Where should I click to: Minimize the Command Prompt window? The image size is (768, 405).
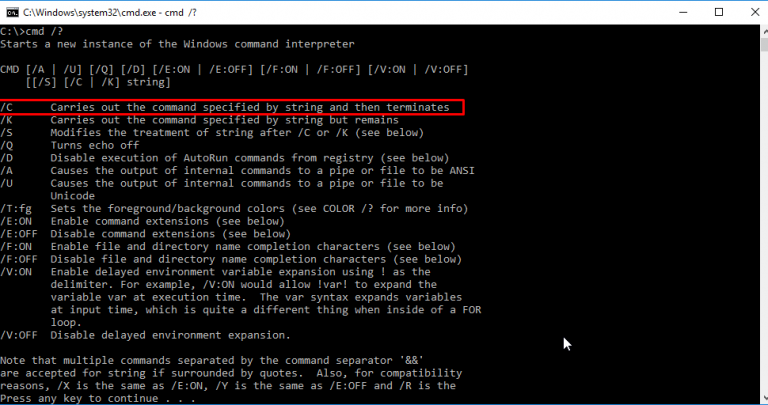[683, 12]
